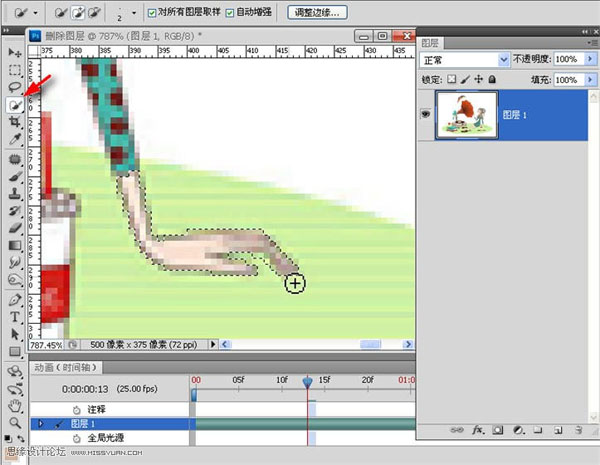
Task: Select the Crop tool
Action: pyautogui.click(x=15, y=122)
